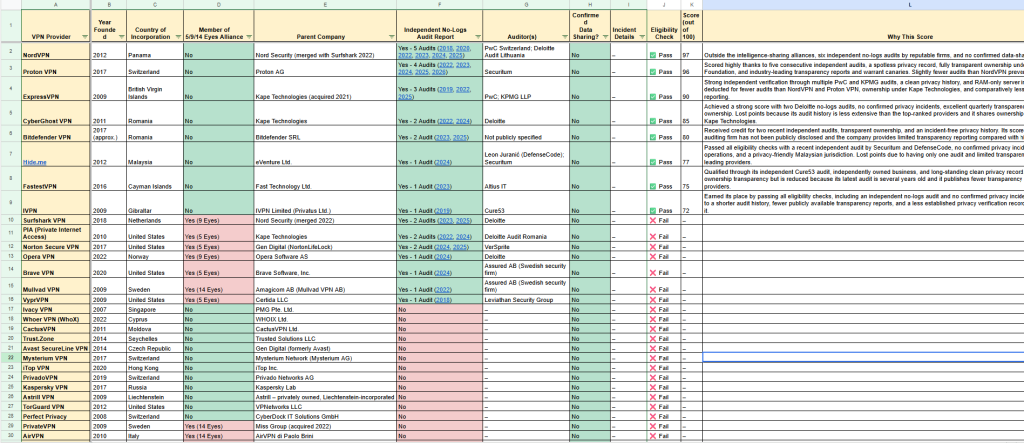The height and width of the screenshot is (443, 1024).
Task: Open the Parent Company column filter
Action: (391, 37)
